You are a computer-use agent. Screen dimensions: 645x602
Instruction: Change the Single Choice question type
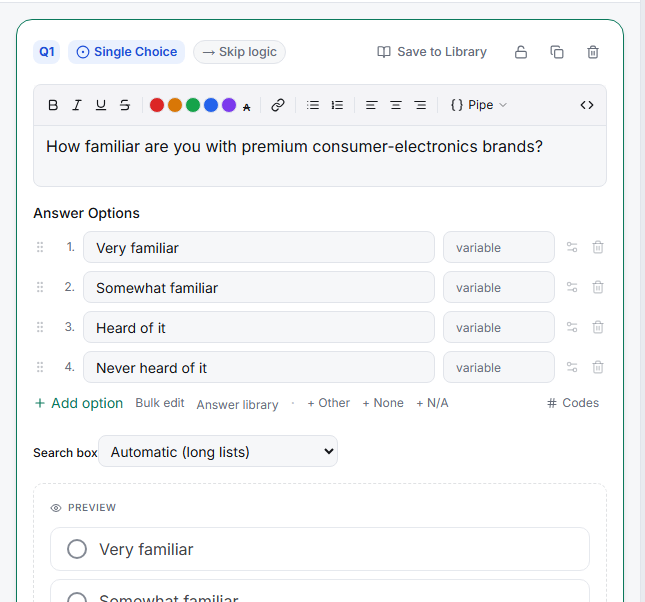click(127, 52)
